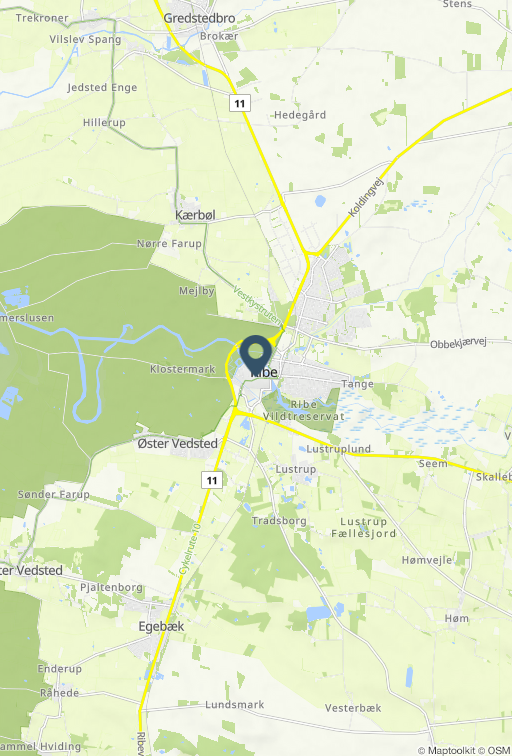Click the Hedegård place label
512x756 pixels.
point(300,115)
